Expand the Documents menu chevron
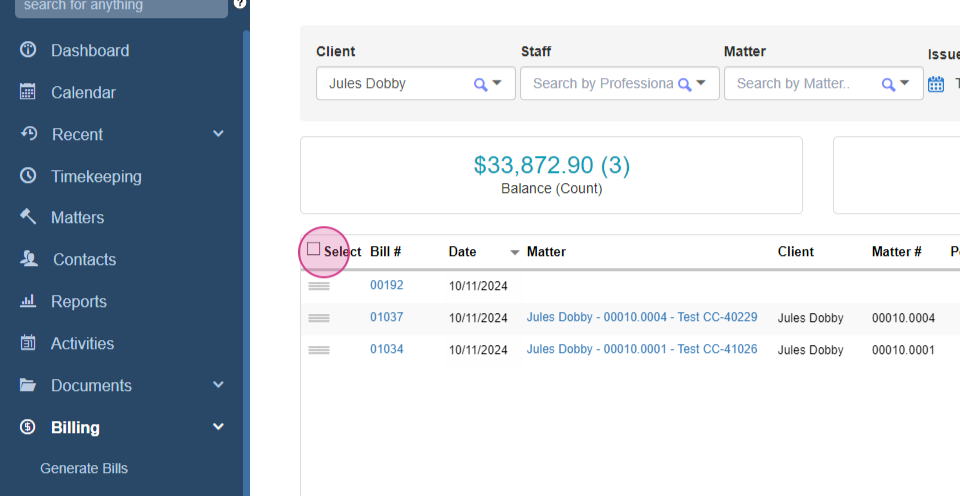 (218, 385)
